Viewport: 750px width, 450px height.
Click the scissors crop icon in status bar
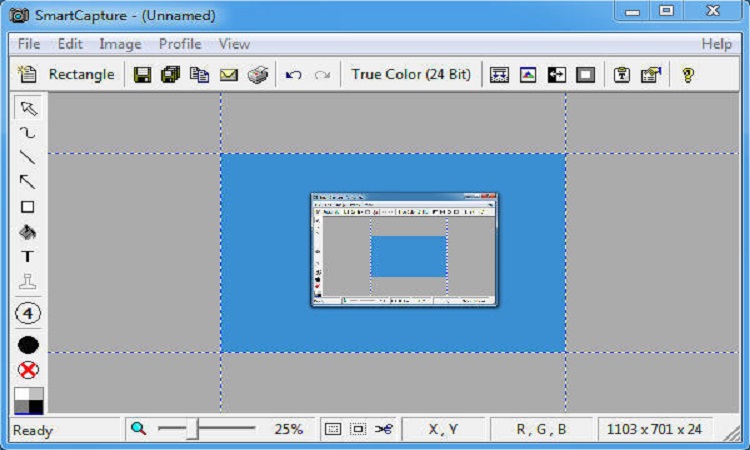click(384, 429)
